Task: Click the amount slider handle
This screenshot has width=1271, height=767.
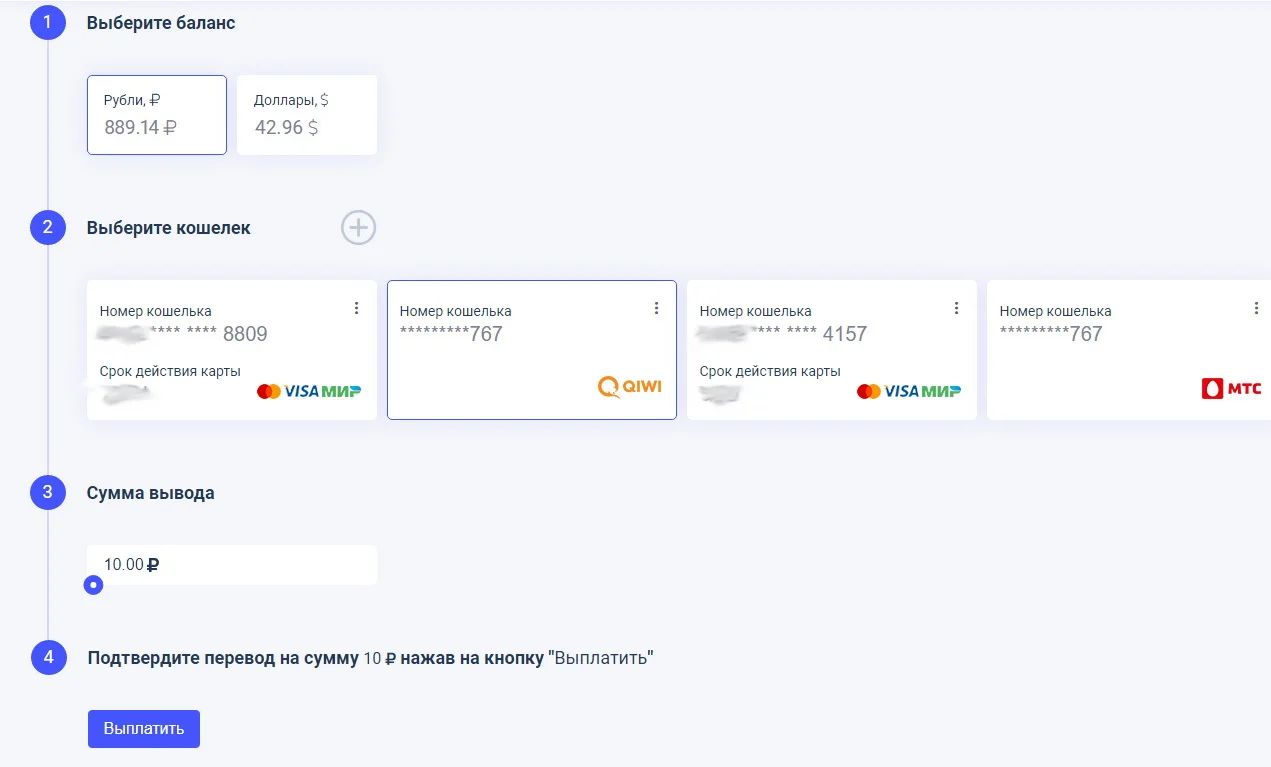Action: point(93,585)
